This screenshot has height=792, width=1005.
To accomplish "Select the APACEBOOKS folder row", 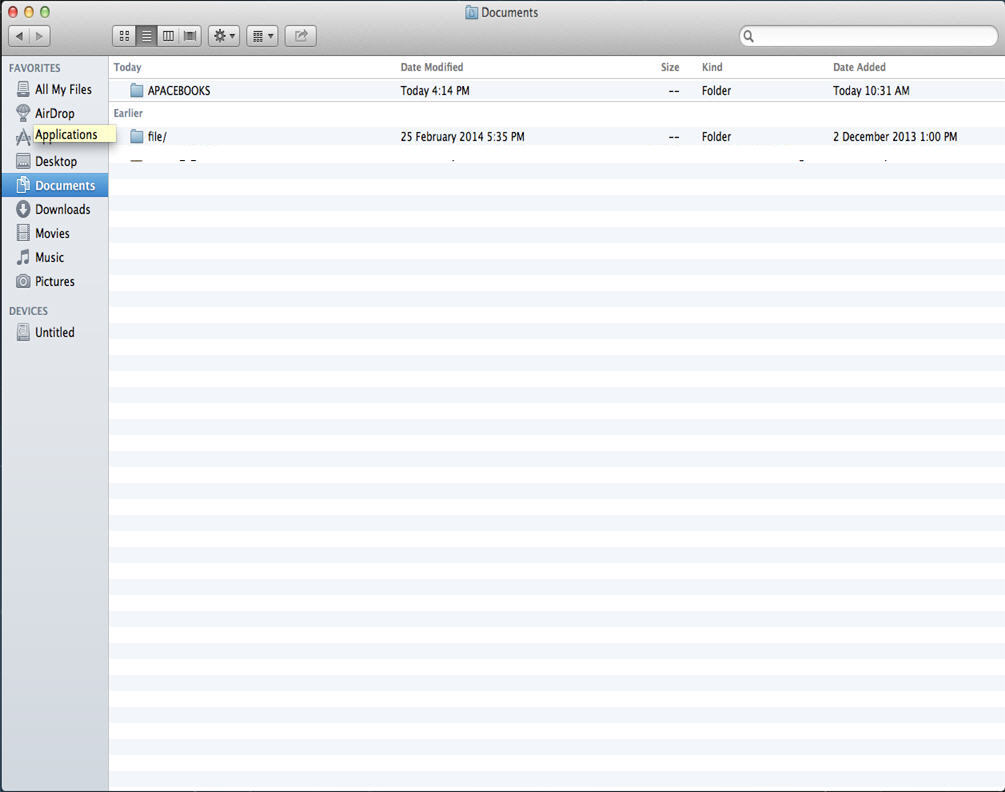I will 179,91.
